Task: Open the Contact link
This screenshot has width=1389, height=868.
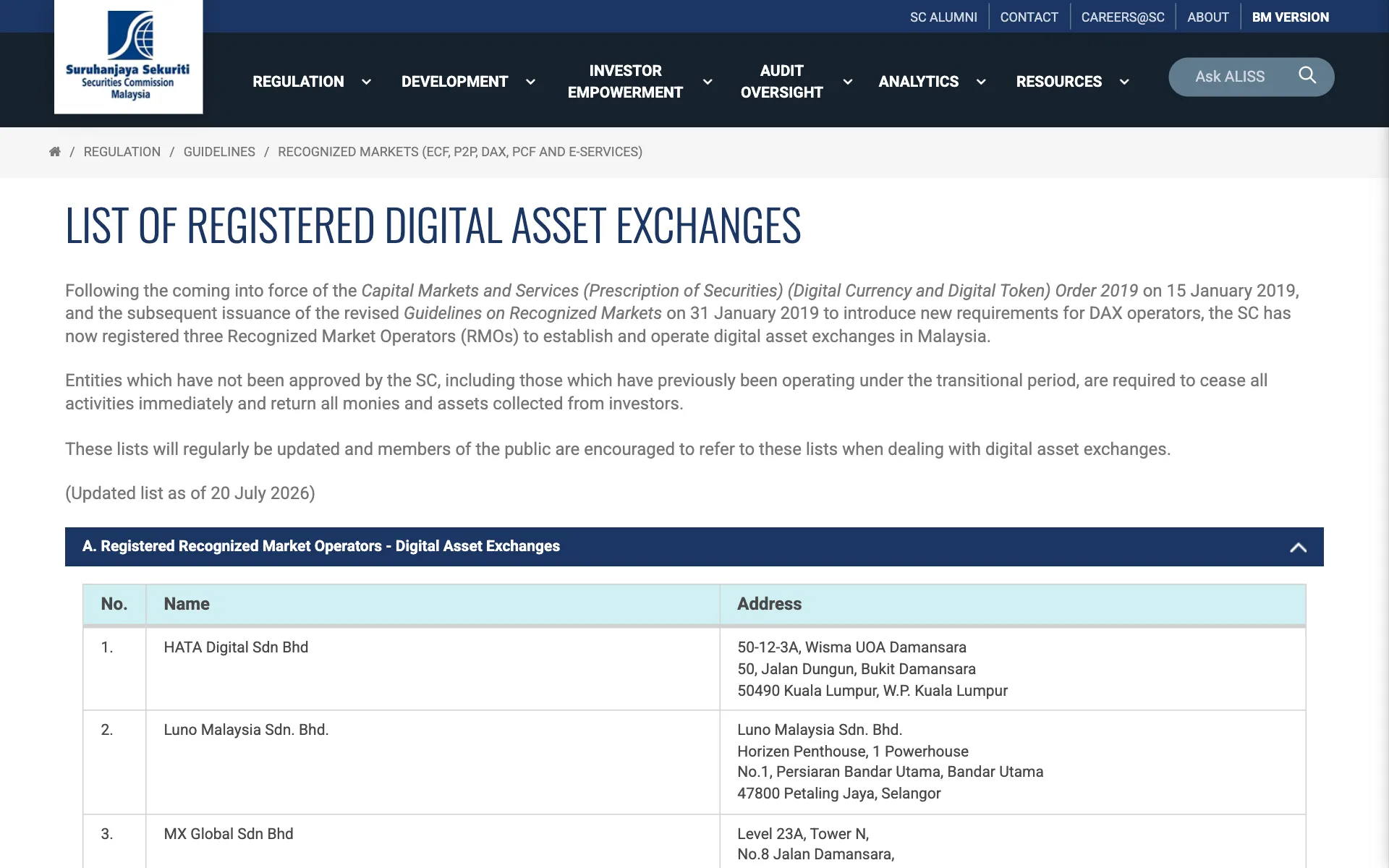Action: [1029, 17]
